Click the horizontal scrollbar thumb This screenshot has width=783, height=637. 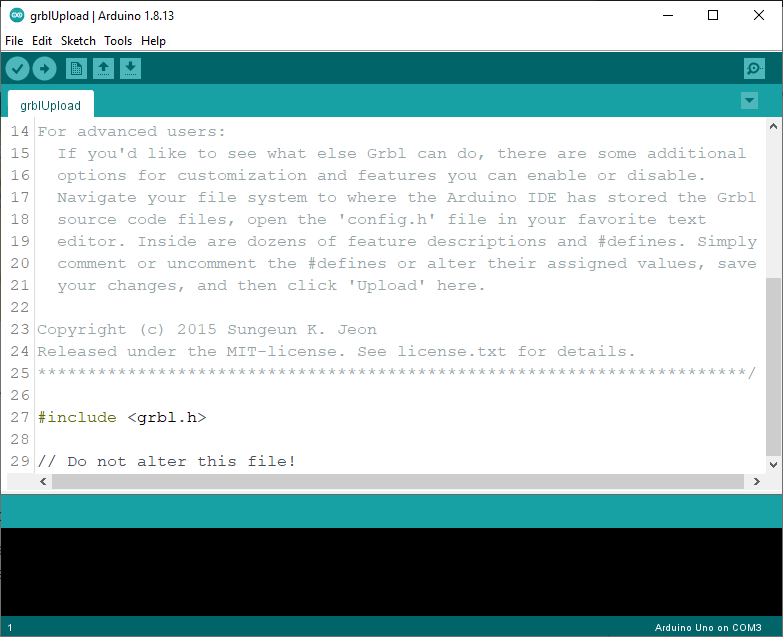(398, 481)
